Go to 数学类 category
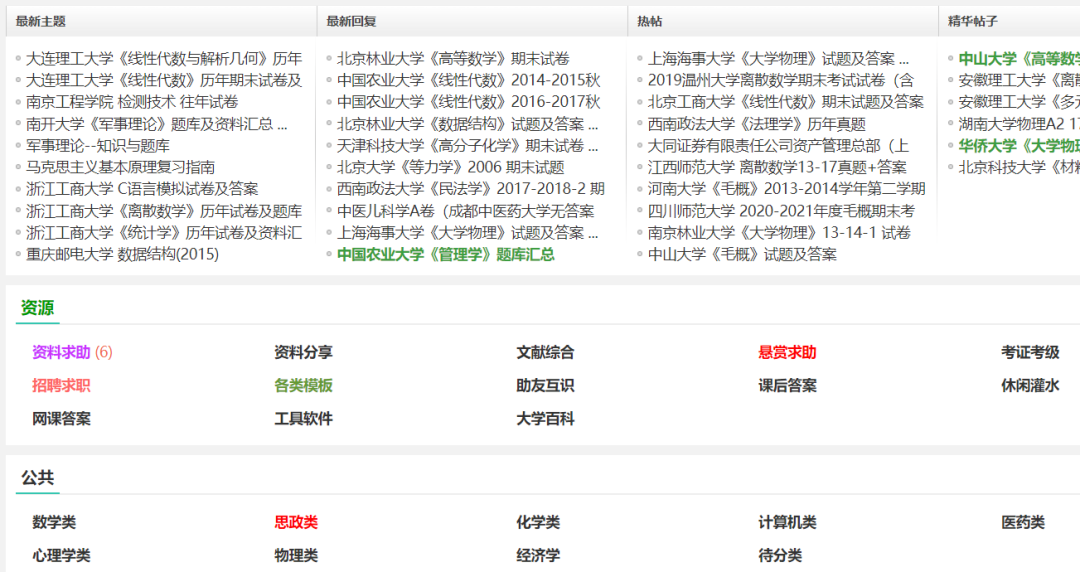This screenshot has width=1080, height=572. [54, 522]
